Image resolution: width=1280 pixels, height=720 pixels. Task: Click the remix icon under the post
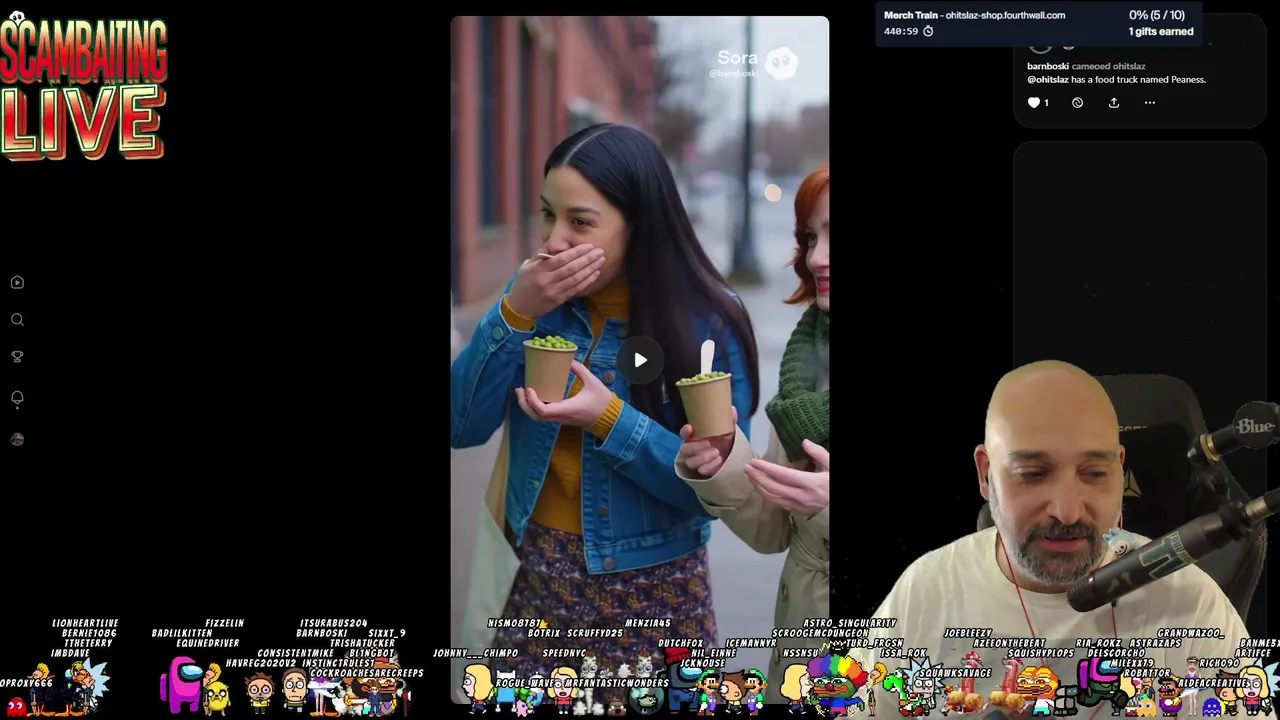1077,102
